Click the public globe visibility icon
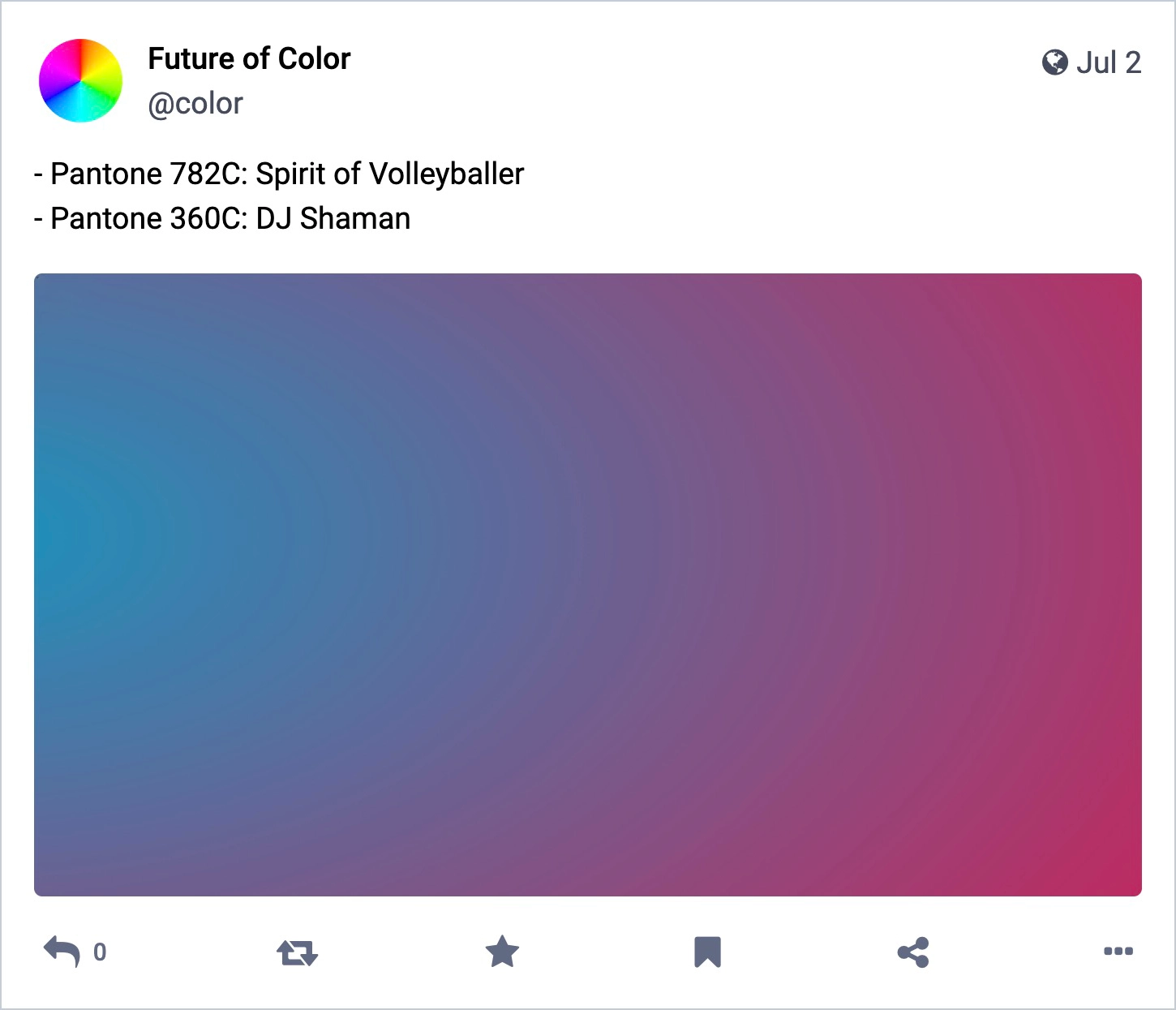The height and width of the screenshot is (1010, 1176). tap(1054, 62)
